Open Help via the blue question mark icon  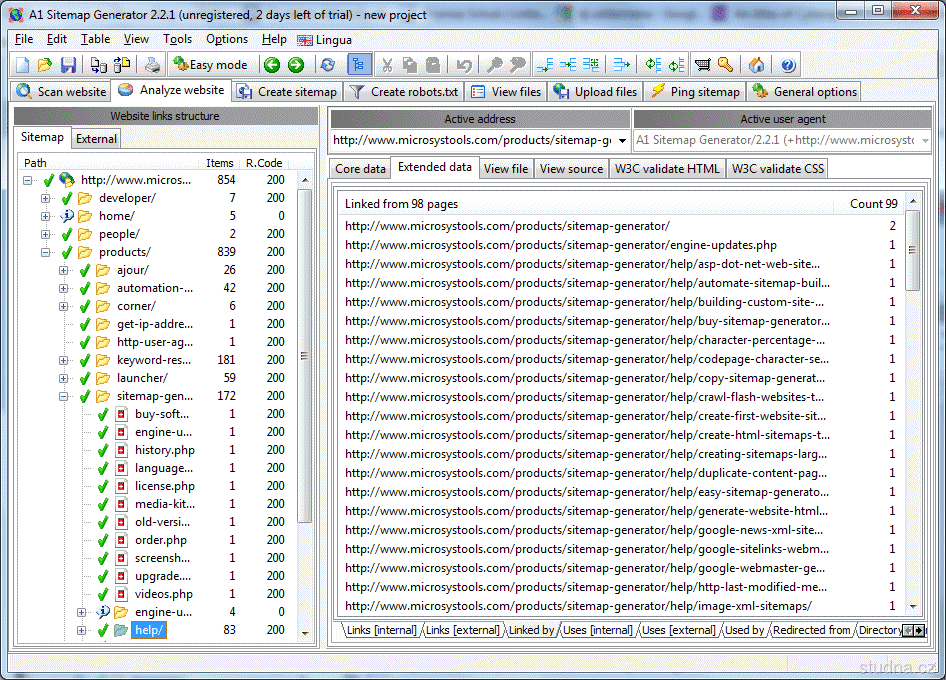coord(788,65)
